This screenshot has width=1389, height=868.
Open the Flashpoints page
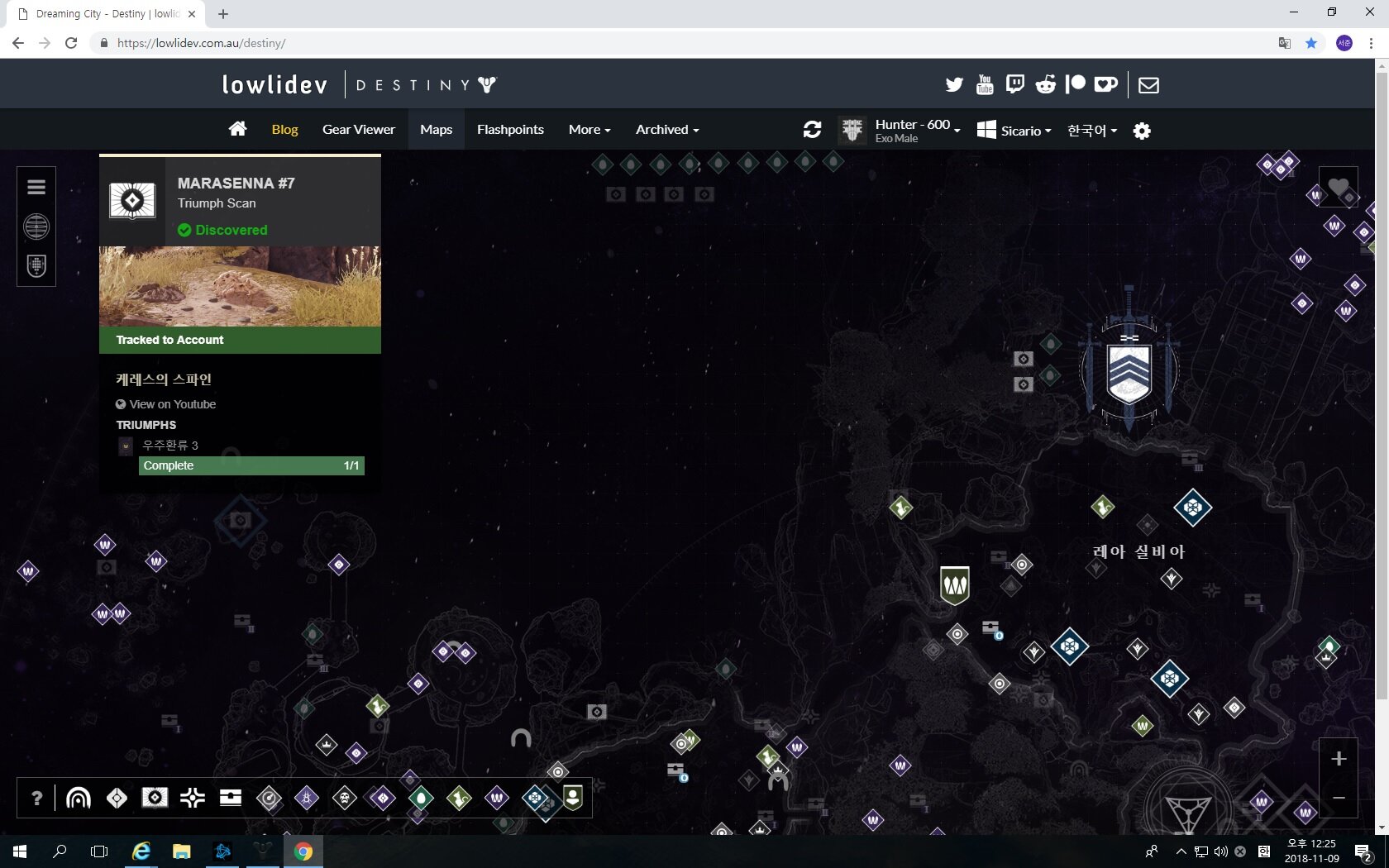(x=510, y=130)
